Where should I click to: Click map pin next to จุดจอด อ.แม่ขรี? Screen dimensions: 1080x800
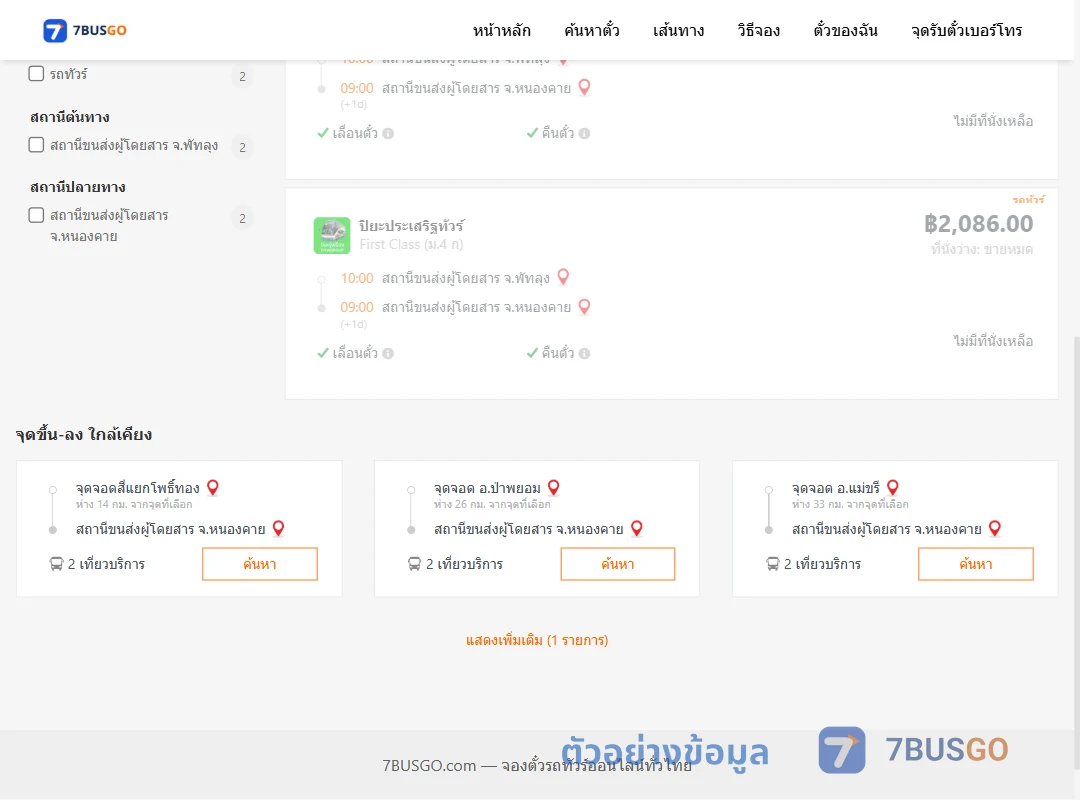coord(893,488)
